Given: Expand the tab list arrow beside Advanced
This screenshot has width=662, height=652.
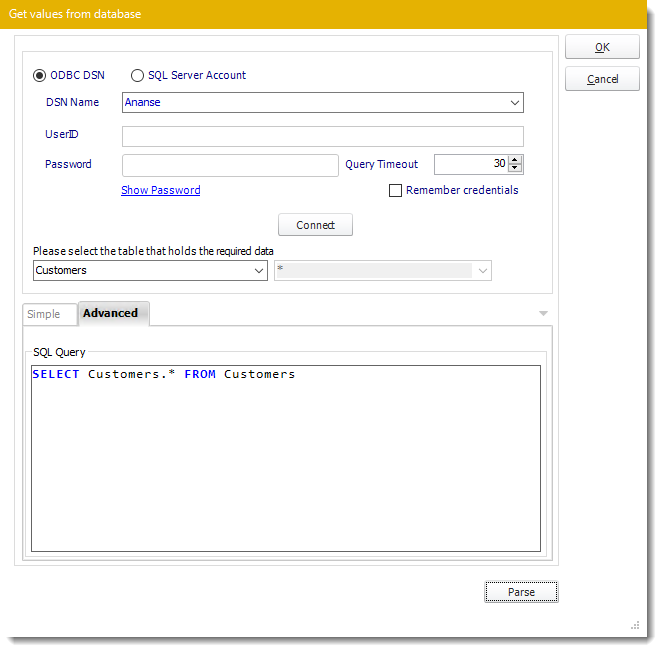Looking at the screenshot, I should pyautogui.click(x=543, y=313).
